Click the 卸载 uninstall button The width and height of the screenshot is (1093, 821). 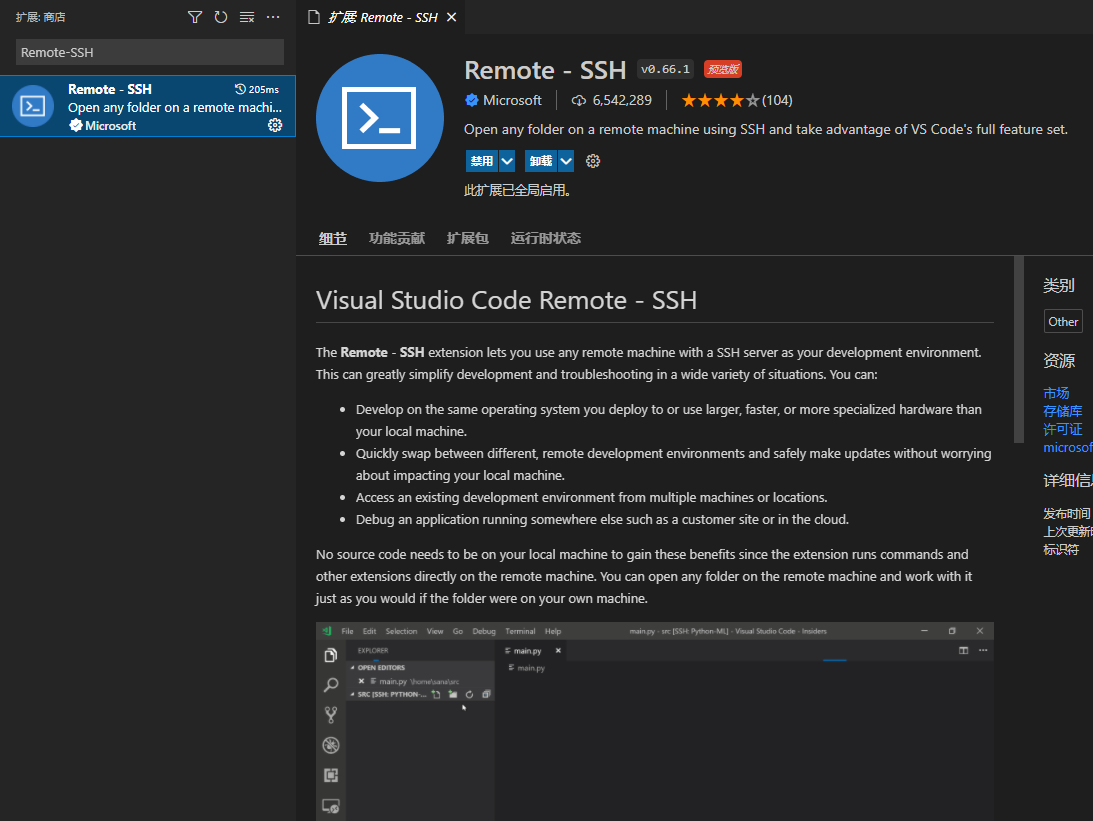[x=541, y=161]
